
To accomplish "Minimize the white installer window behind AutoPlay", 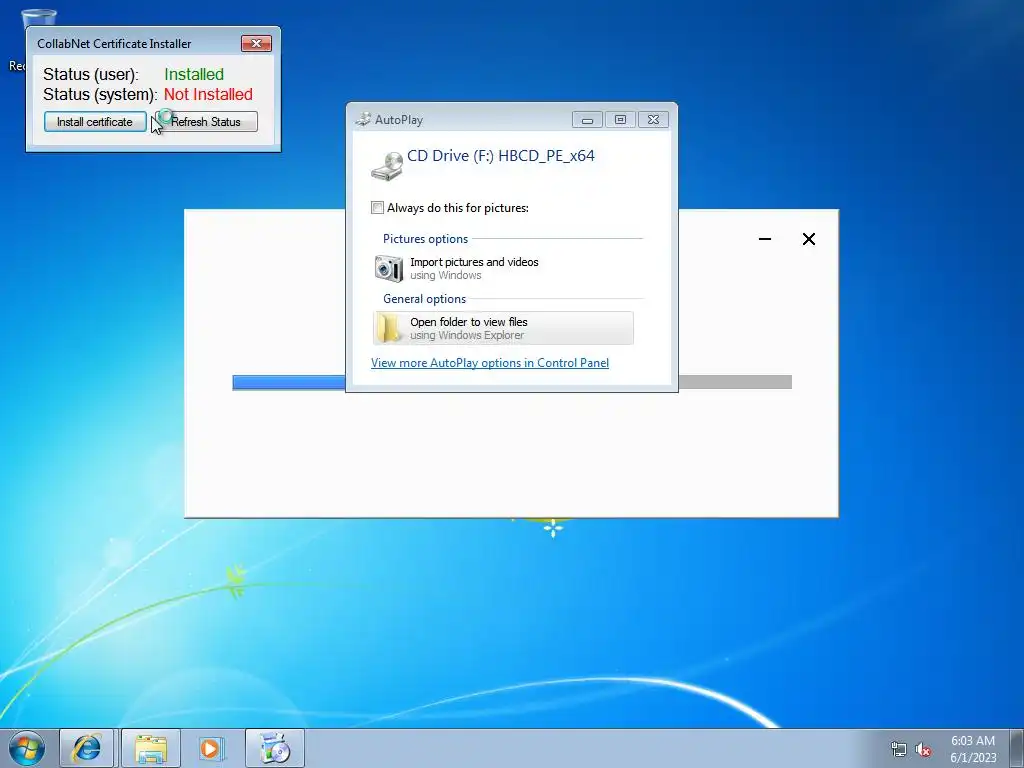I will point(765,239).
